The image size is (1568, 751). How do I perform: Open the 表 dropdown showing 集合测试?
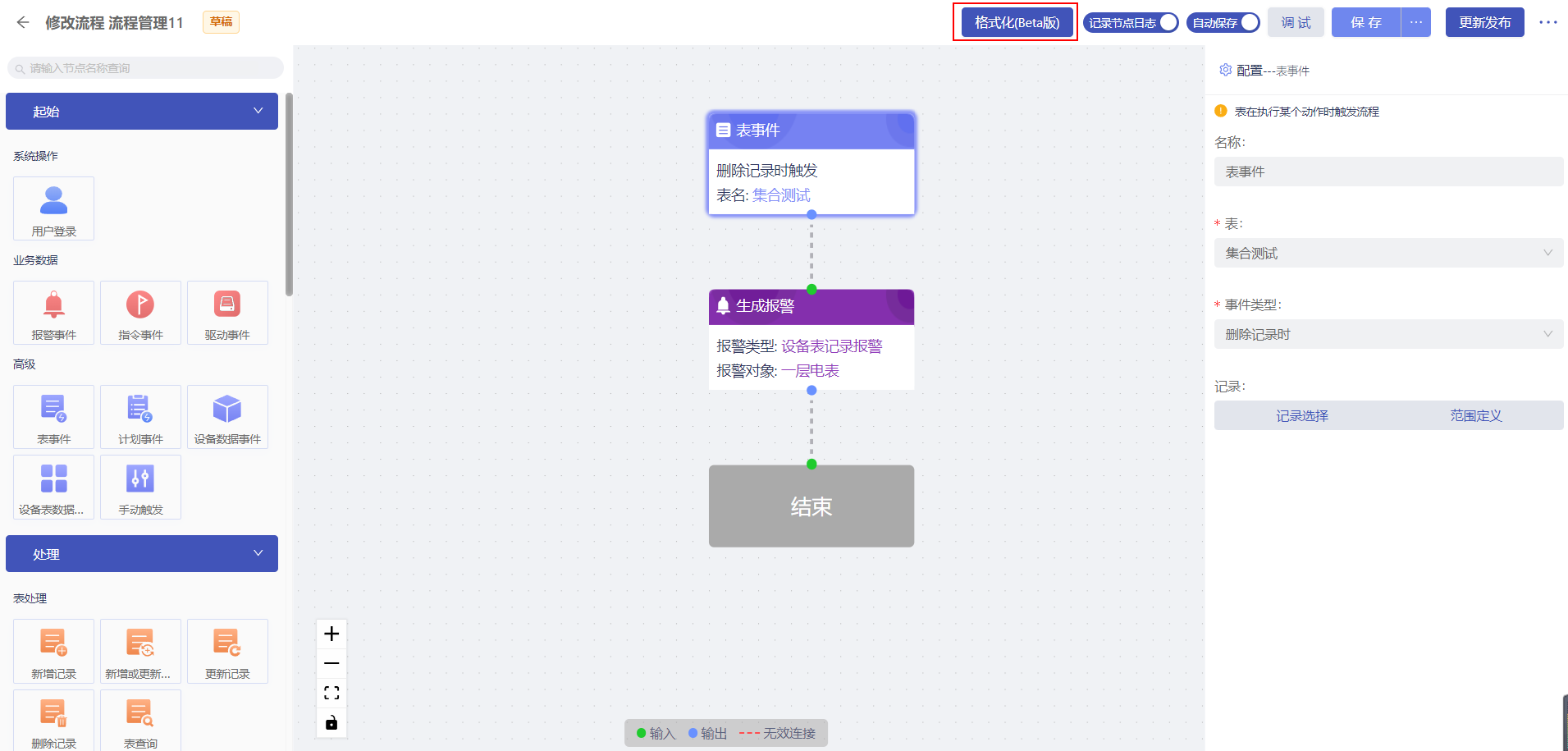1388,253
